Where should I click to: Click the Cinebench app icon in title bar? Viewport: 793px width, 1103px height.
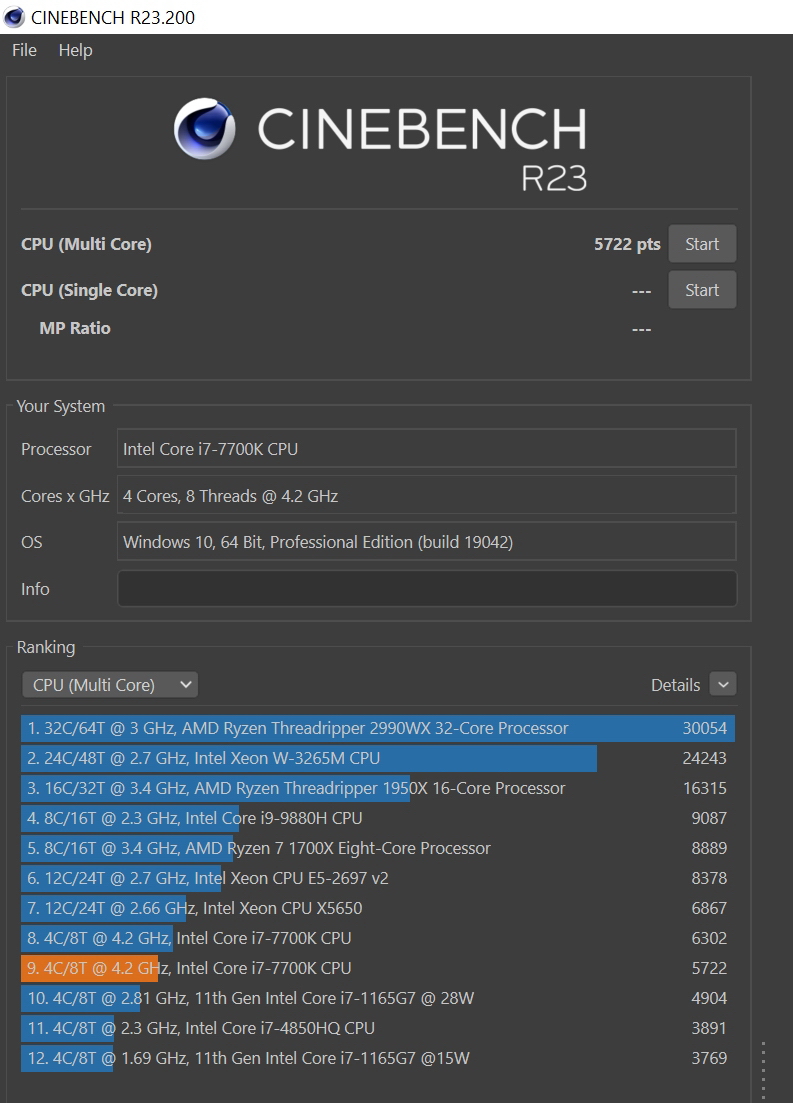(x=15, y=17)
